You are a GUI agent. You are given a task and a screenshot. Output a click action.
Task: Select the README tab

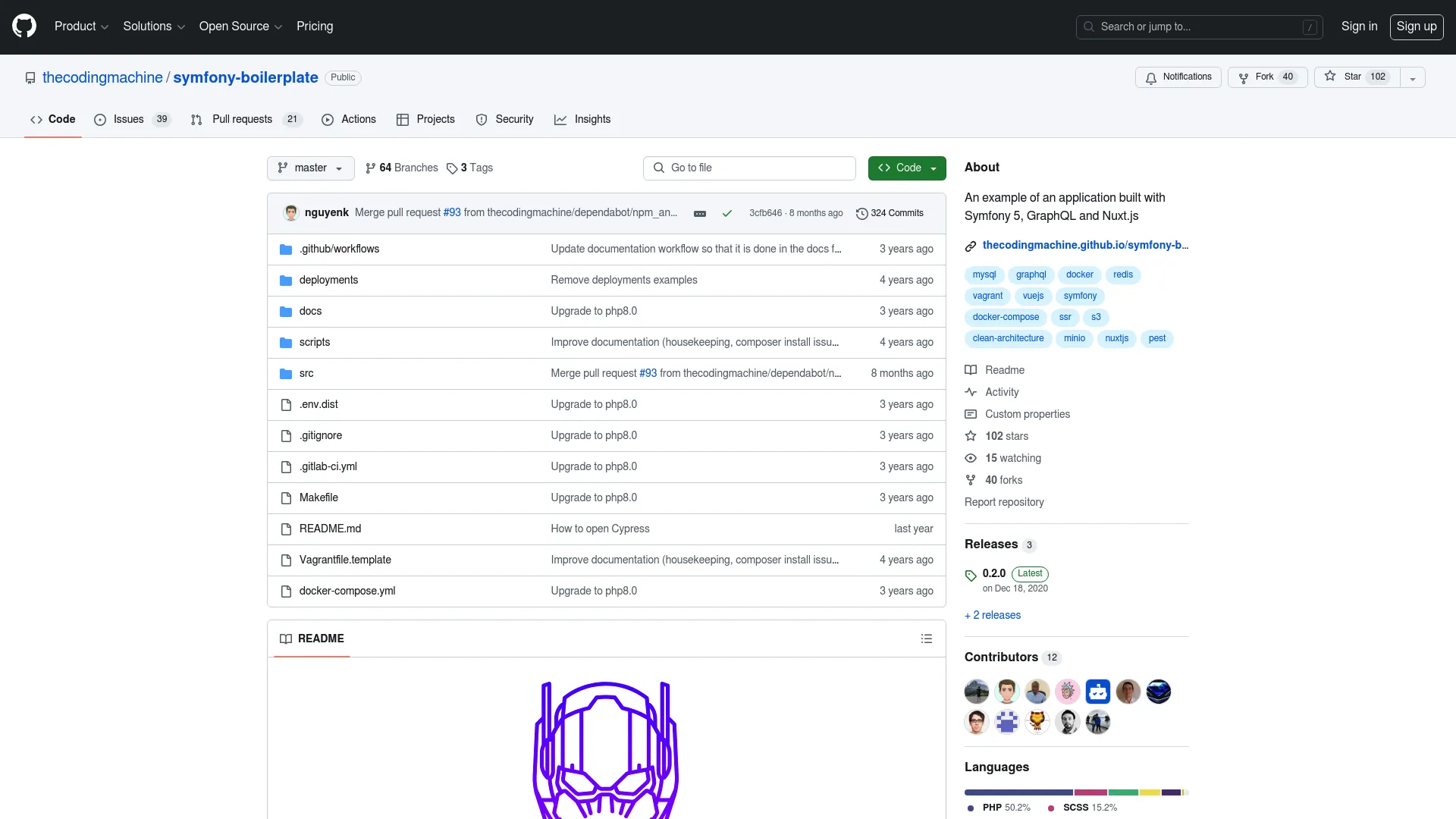[x=312, y=639]
